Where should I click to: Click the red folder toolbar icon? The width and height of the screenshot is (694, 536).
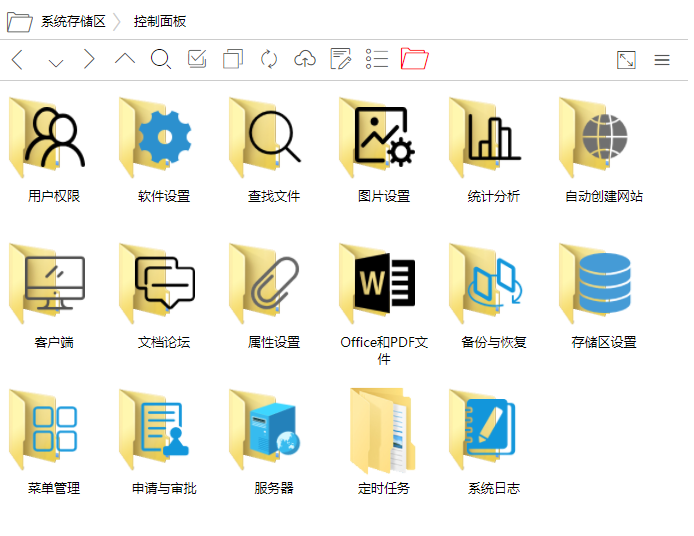[x=414, y=59]
